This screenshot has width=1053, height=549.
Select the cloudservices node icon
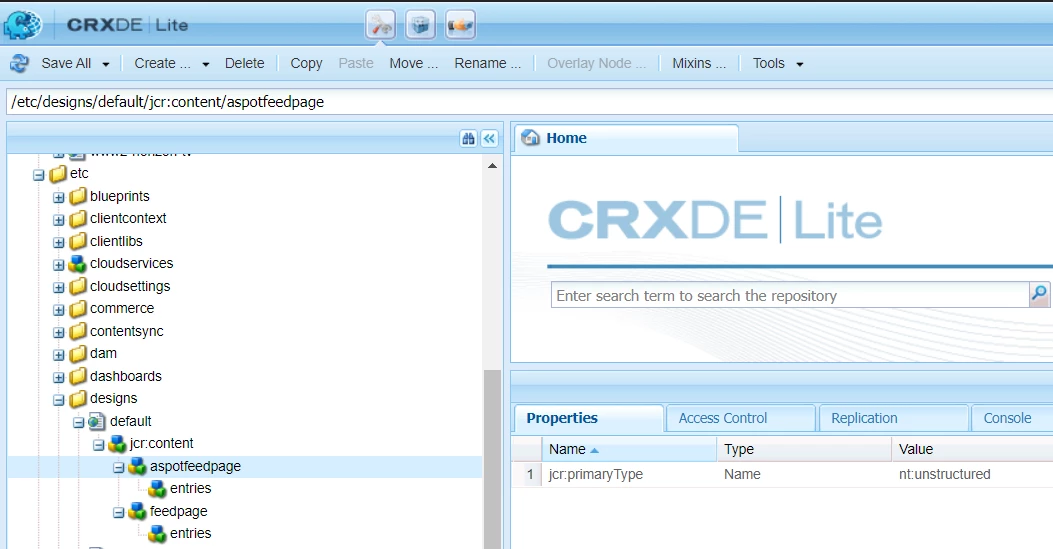click(79, 264)
